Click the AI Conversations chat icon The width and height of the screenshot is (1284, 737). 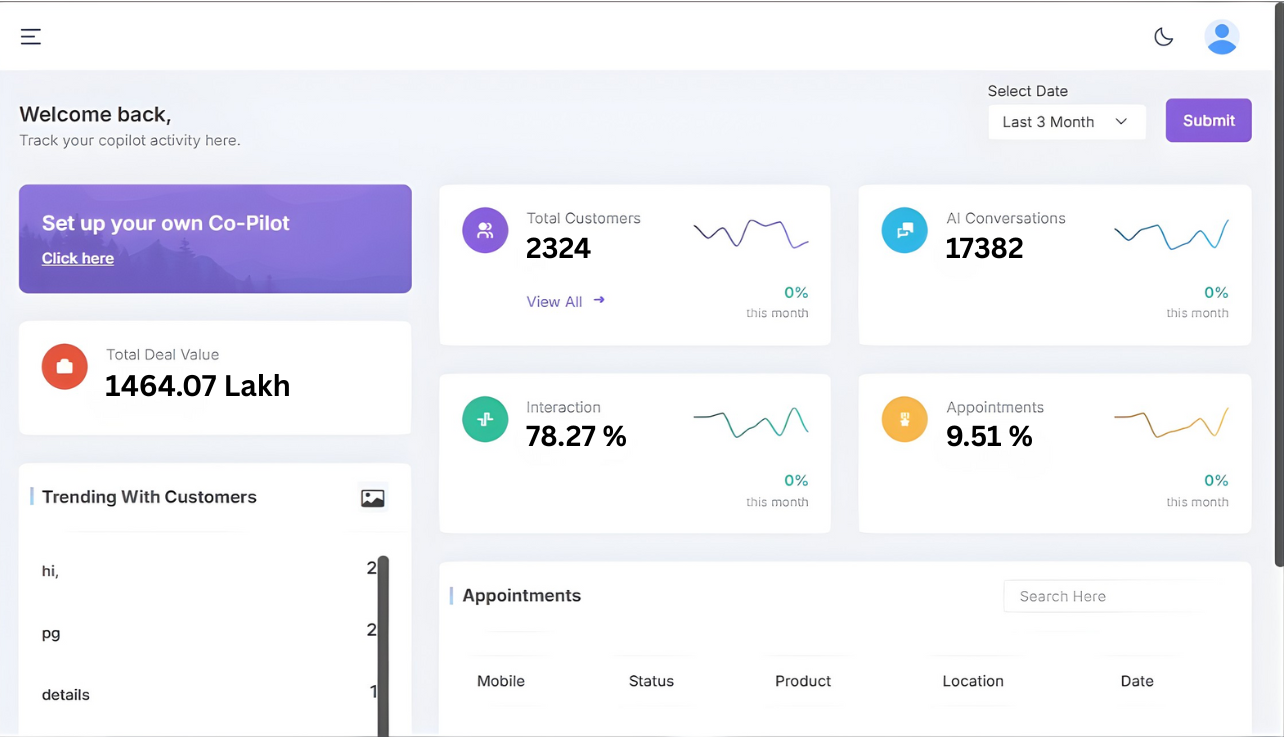(904, 230)
